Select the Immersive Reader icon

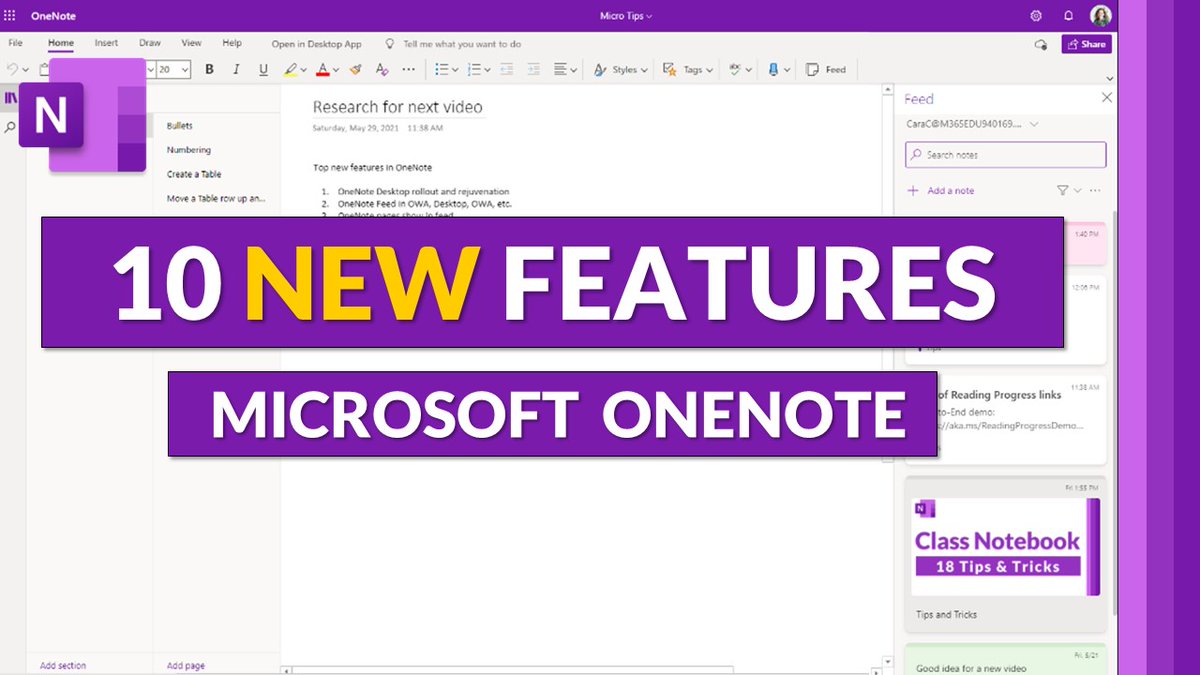pyautogui.click(x=772, y=69)
